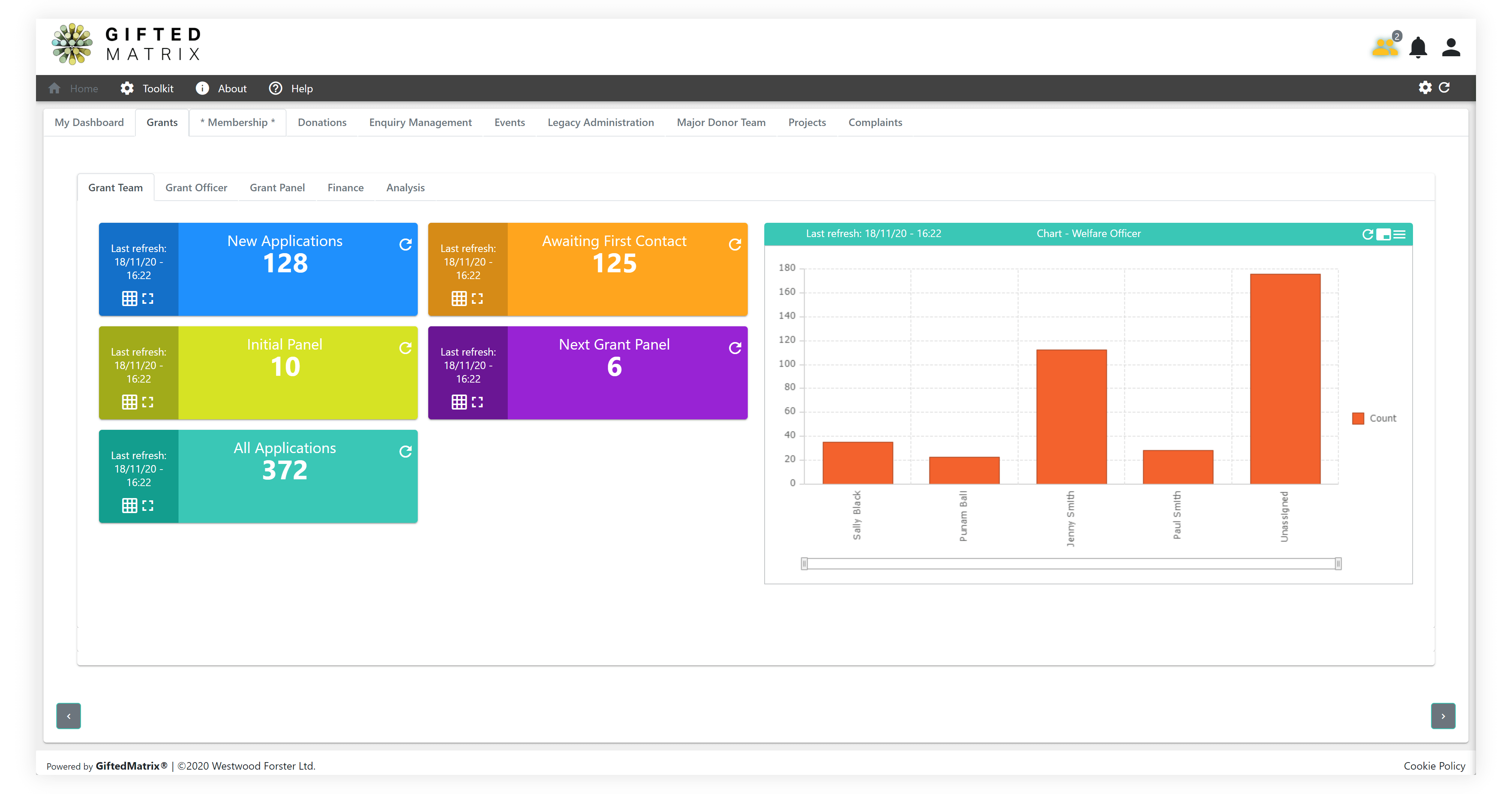The height and width of the screenshot is (794, 1512).
Task: Click the Help menu item
Action: click(291, 89)
